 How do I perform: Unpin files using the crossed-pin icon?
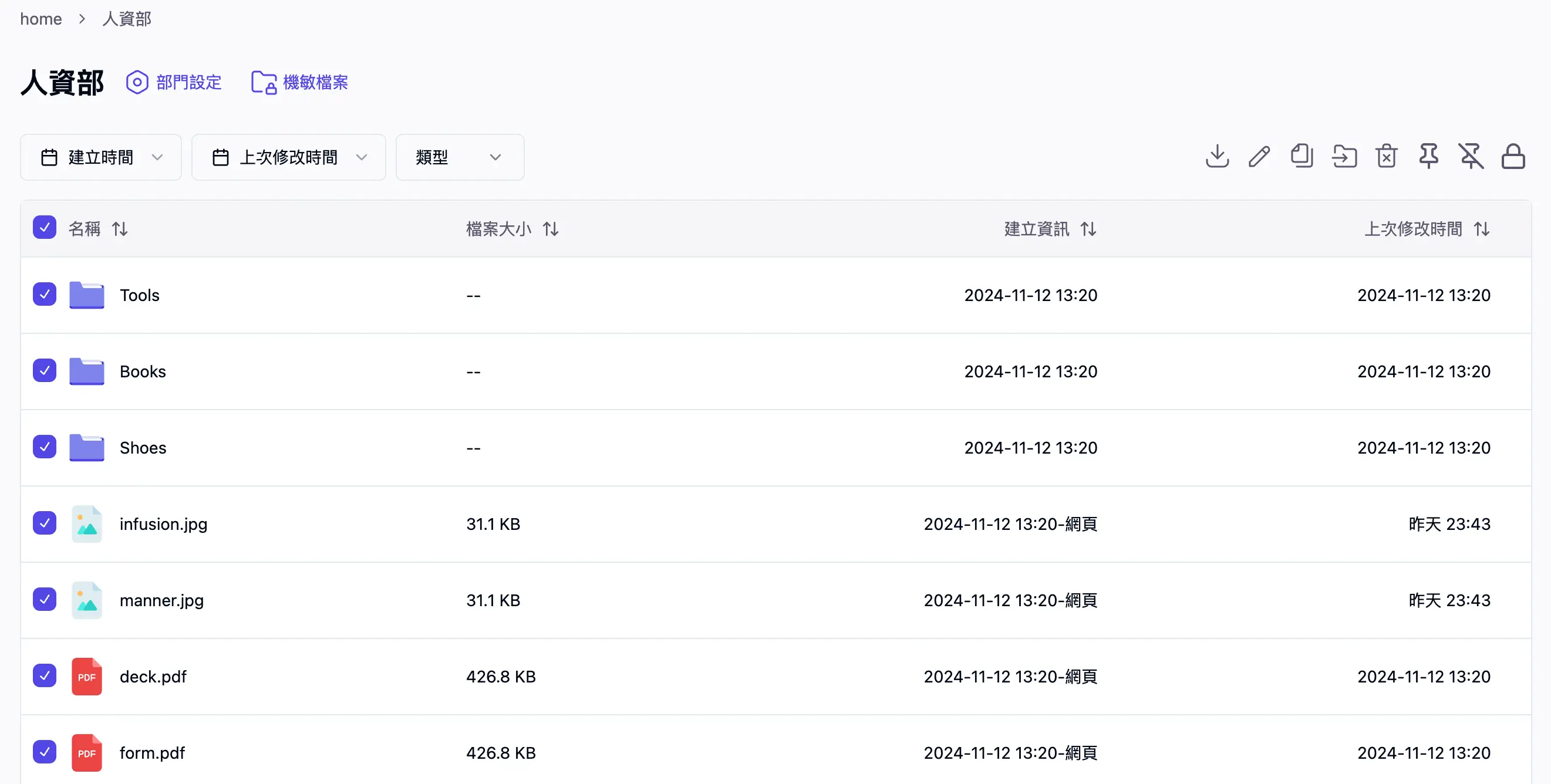pyautogui.click(x=1471, y=156)
